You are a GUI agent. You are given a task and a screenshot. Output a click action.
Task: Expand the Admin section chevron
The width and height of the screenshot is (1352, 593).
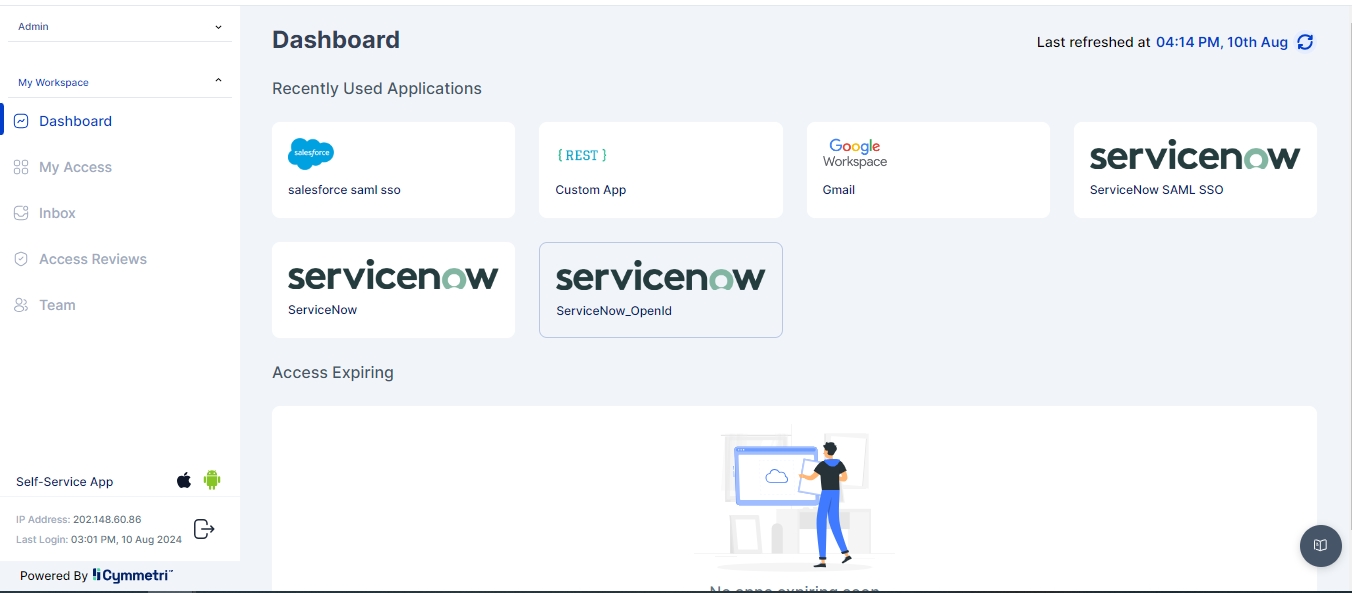point(218,27)
